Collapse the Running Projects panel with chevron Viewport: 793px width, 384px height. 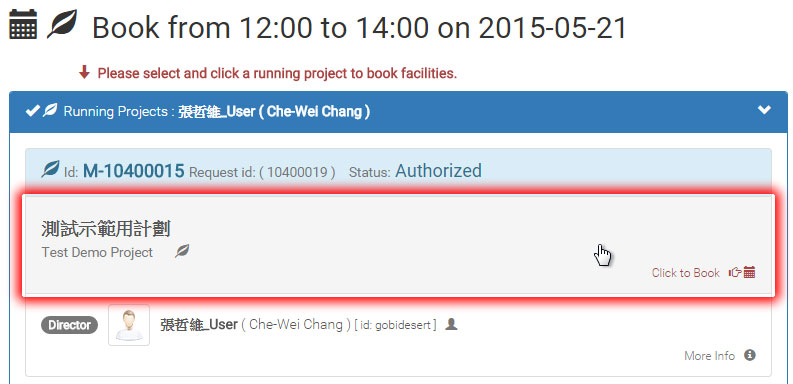pyautogui.click(x=765, y=110)
